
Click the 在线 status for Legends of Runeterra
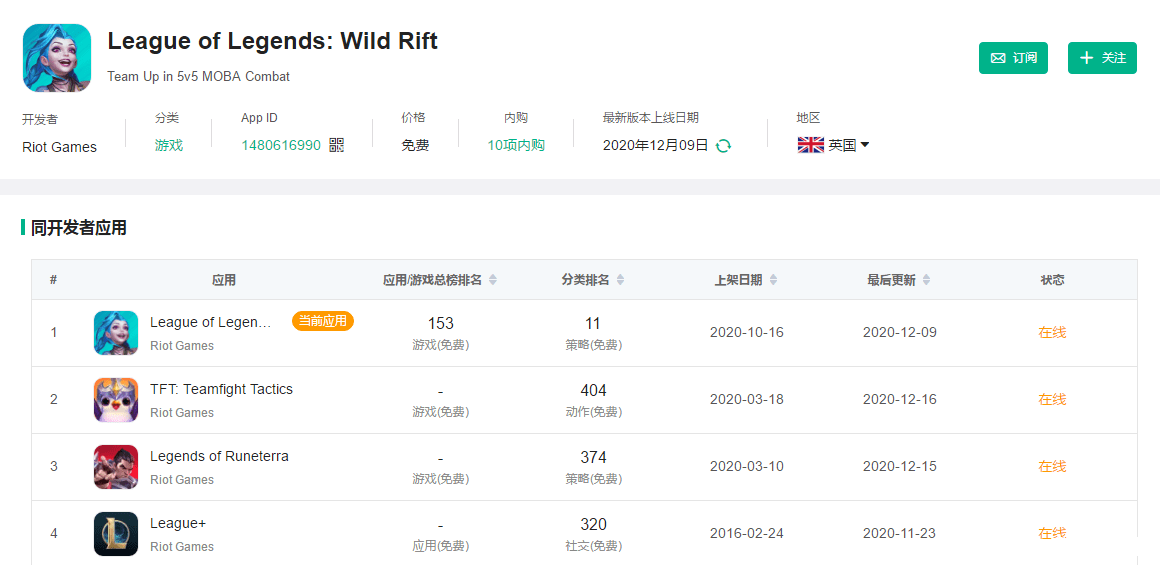pyautogui.click(x=1052, y=466)
